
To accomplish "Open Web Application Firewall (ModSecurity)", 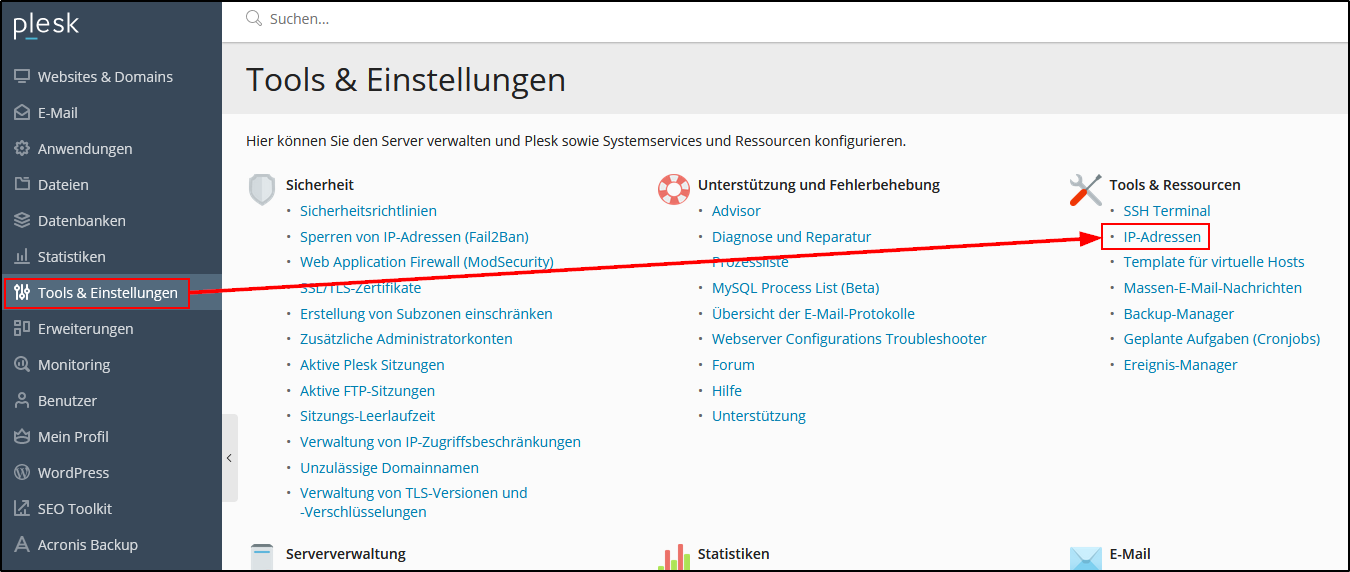I will click(427, 262).
